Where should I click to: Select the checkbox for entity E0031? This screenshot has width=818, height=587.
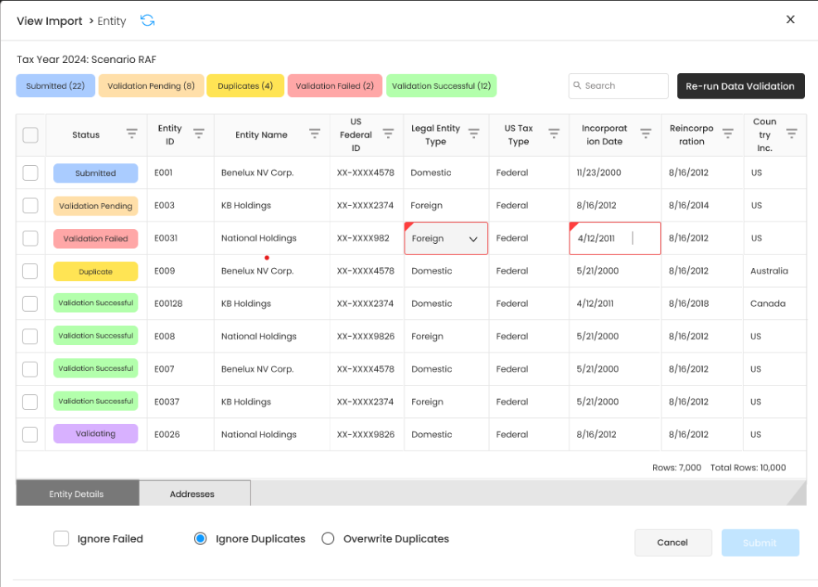[x=30, y=238]
